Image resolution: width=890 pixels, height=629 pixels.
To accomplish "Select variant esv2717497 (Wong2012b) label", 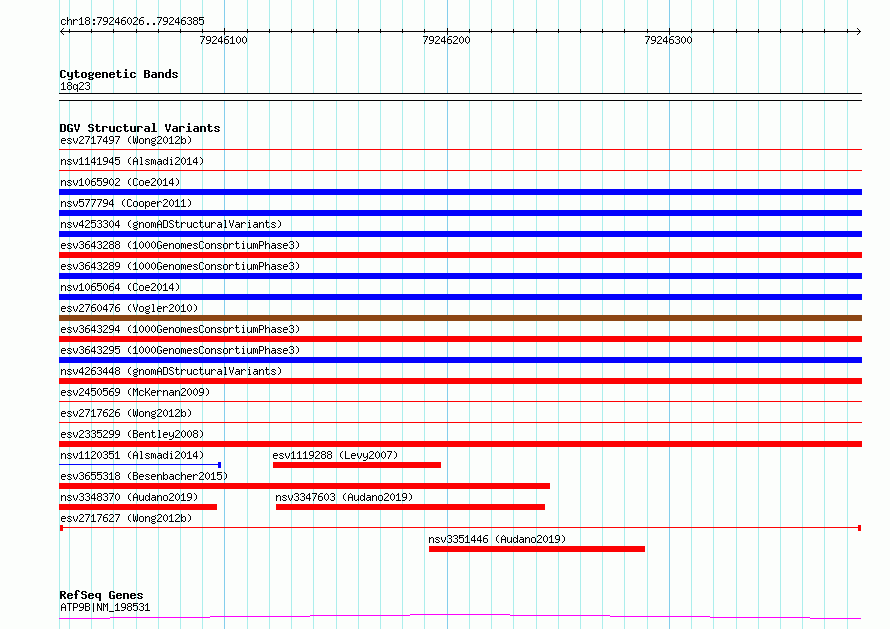I will pyautogui.click(x=126, y=140).
